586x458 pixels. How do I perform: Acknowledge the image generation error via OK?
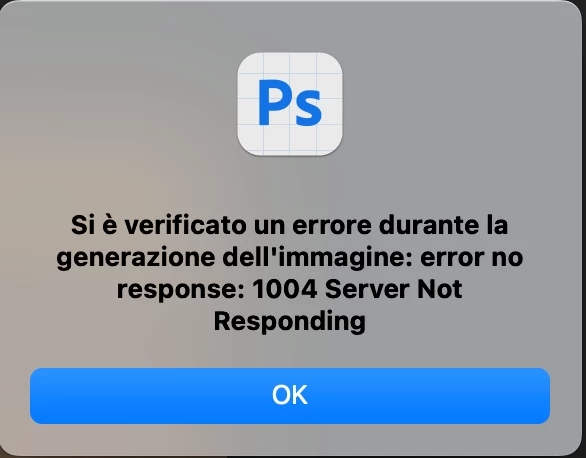[290, 396]
